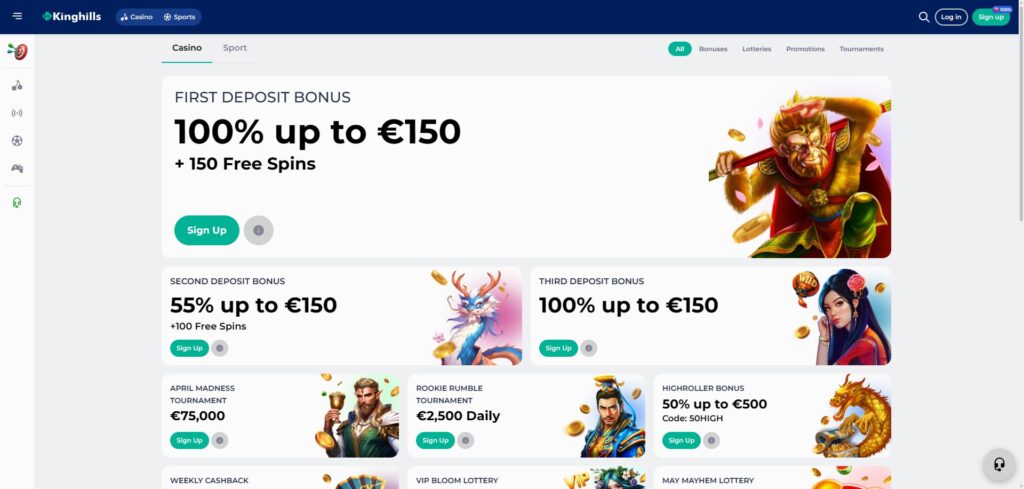Open the gamepad icon in the sidebar

point(17,168)
